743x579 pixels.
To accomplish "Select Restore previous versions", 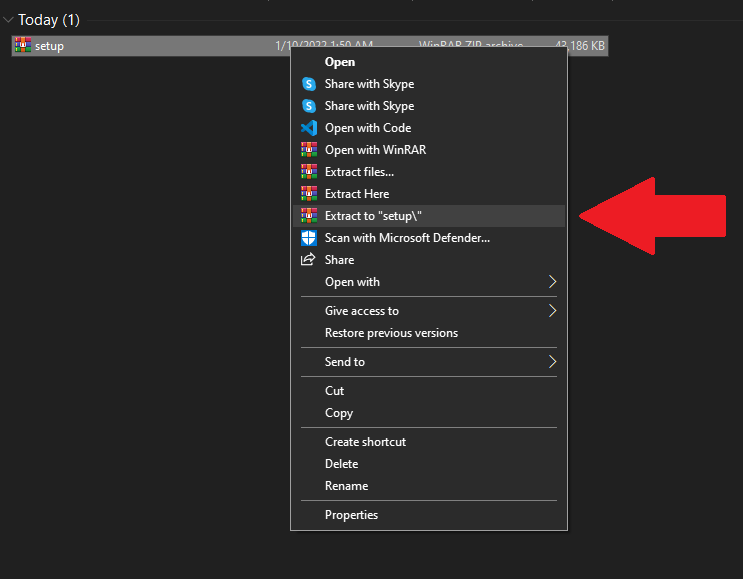I will (x=391, y=333).
